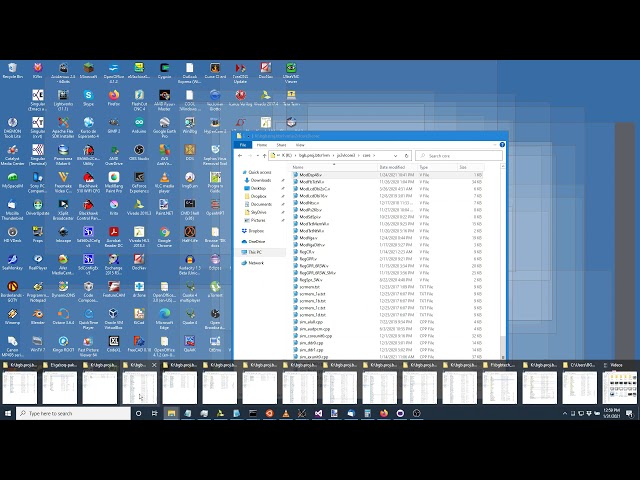This screenshot has height=480, width=640.
Task: Open the QuickTime Player desktop icon
Action: (x=88, y=319)
